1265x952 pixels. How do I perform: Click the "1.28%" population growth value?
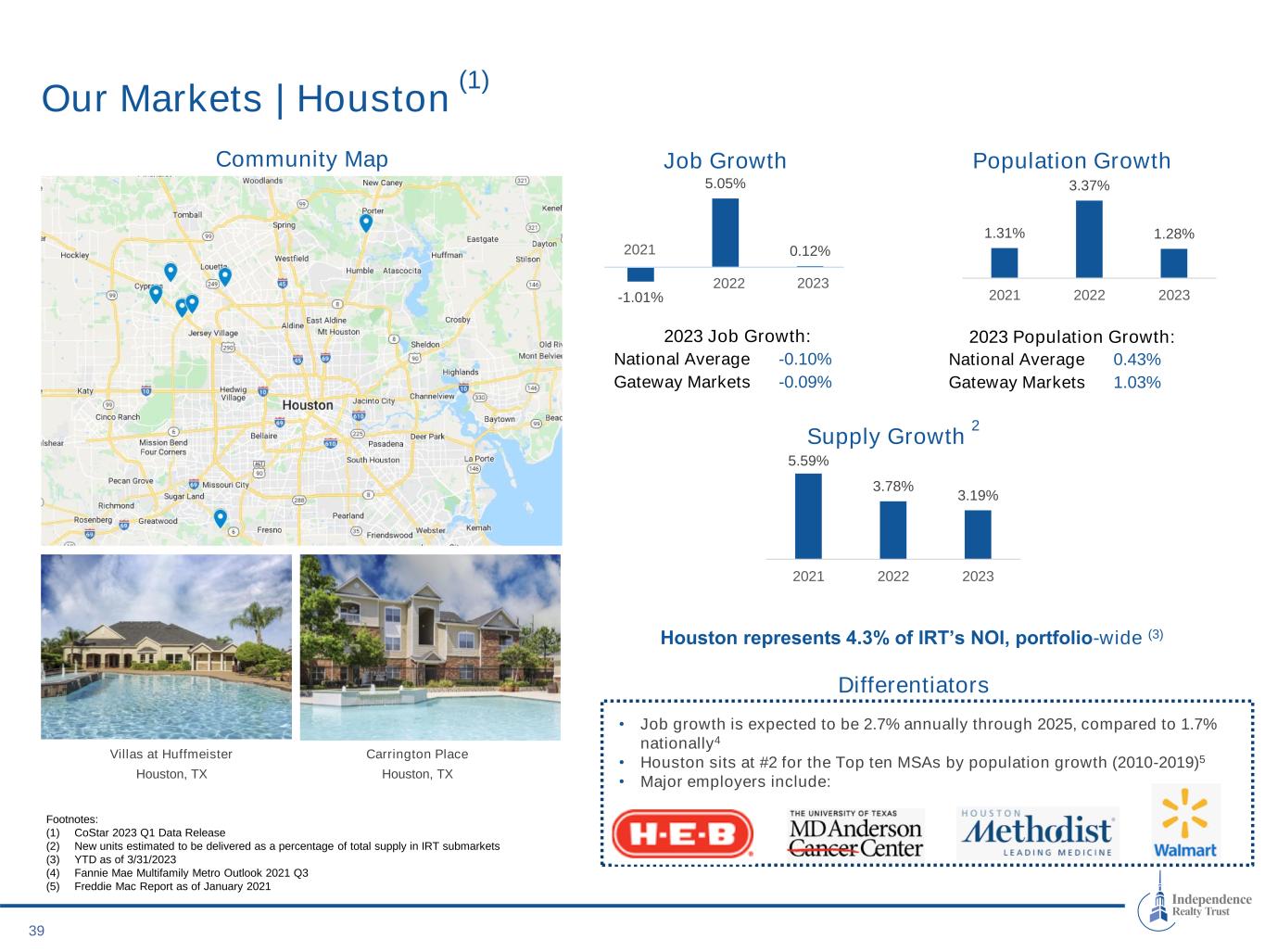point(1174,234)
